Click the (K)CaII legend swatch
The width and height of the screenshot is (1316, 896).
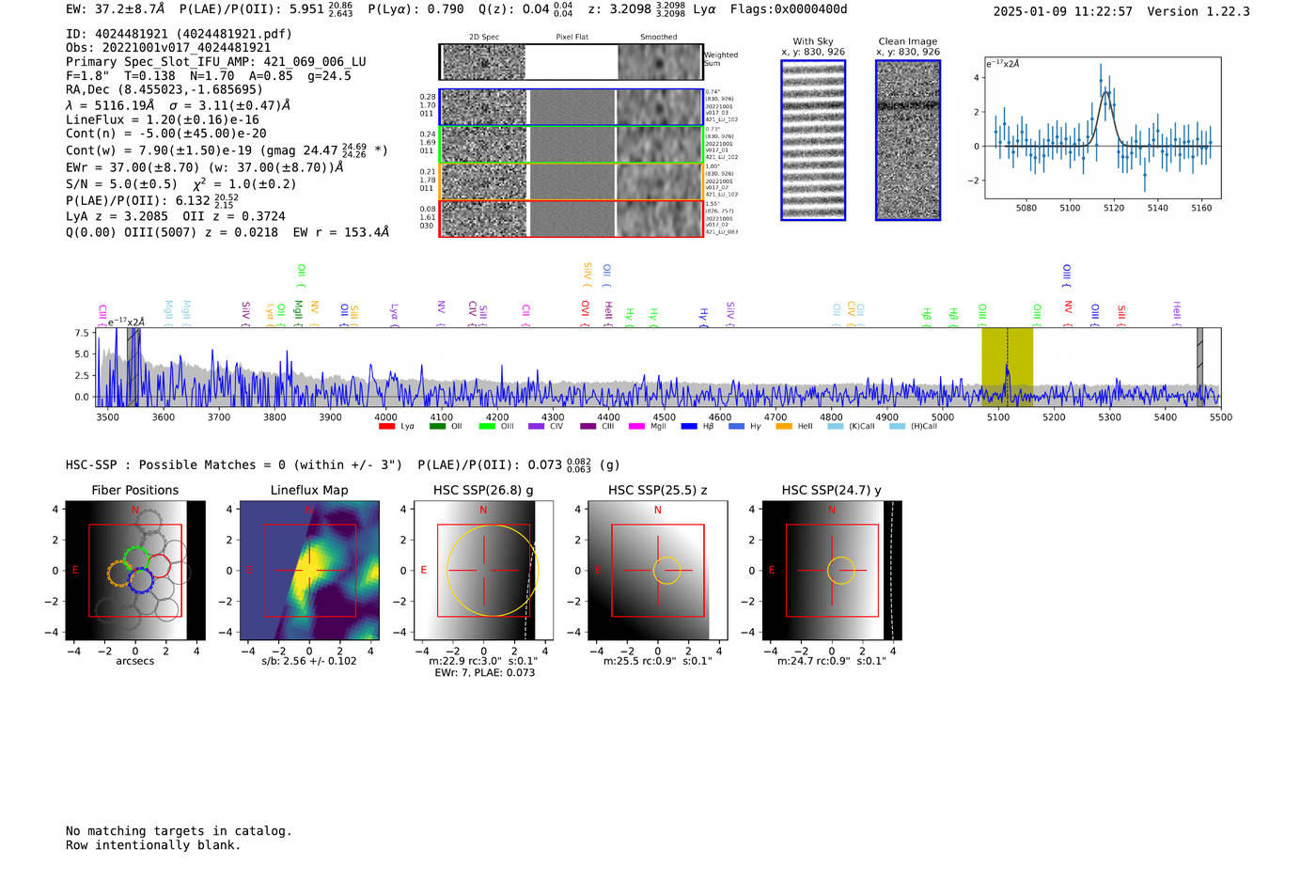[x=836, y=426]
